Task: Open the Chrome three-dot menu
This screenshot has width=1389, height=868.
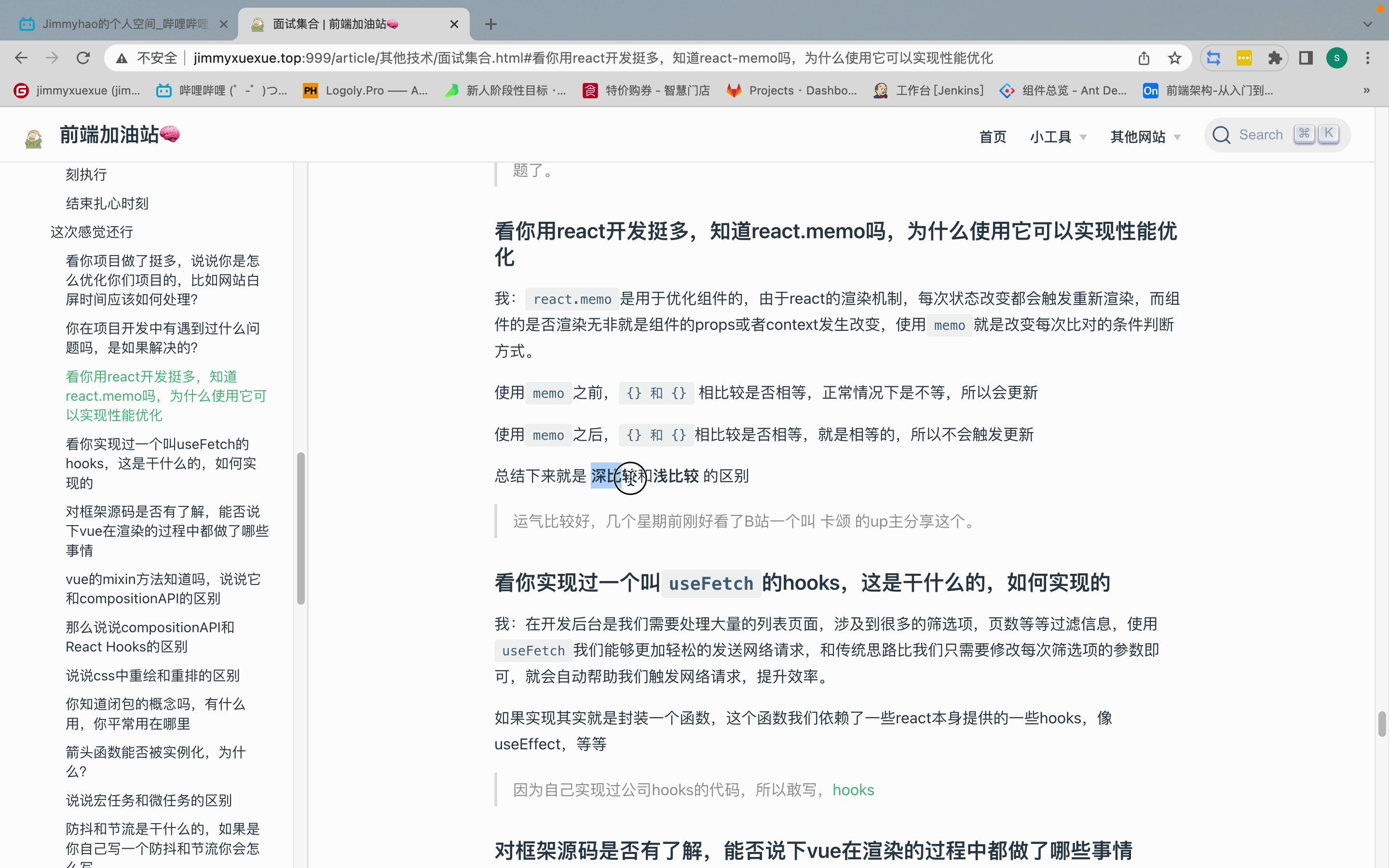Action: pos(1368,58)
